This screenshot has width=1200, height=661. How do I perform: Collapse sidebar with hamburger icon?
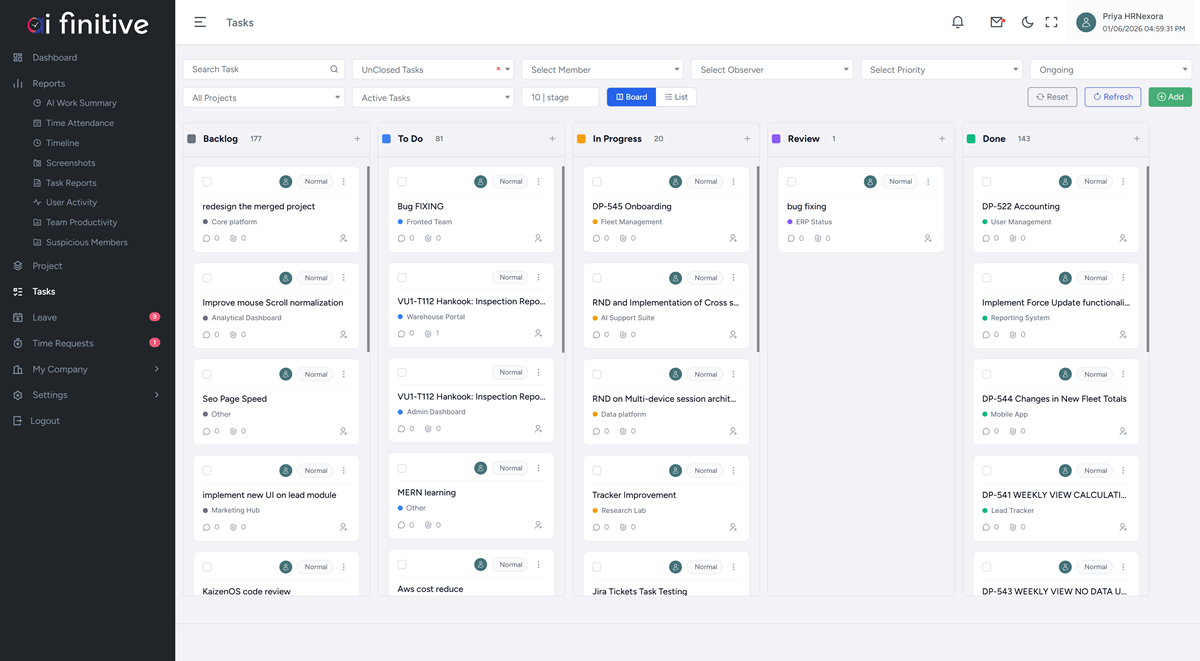[200, 22]
